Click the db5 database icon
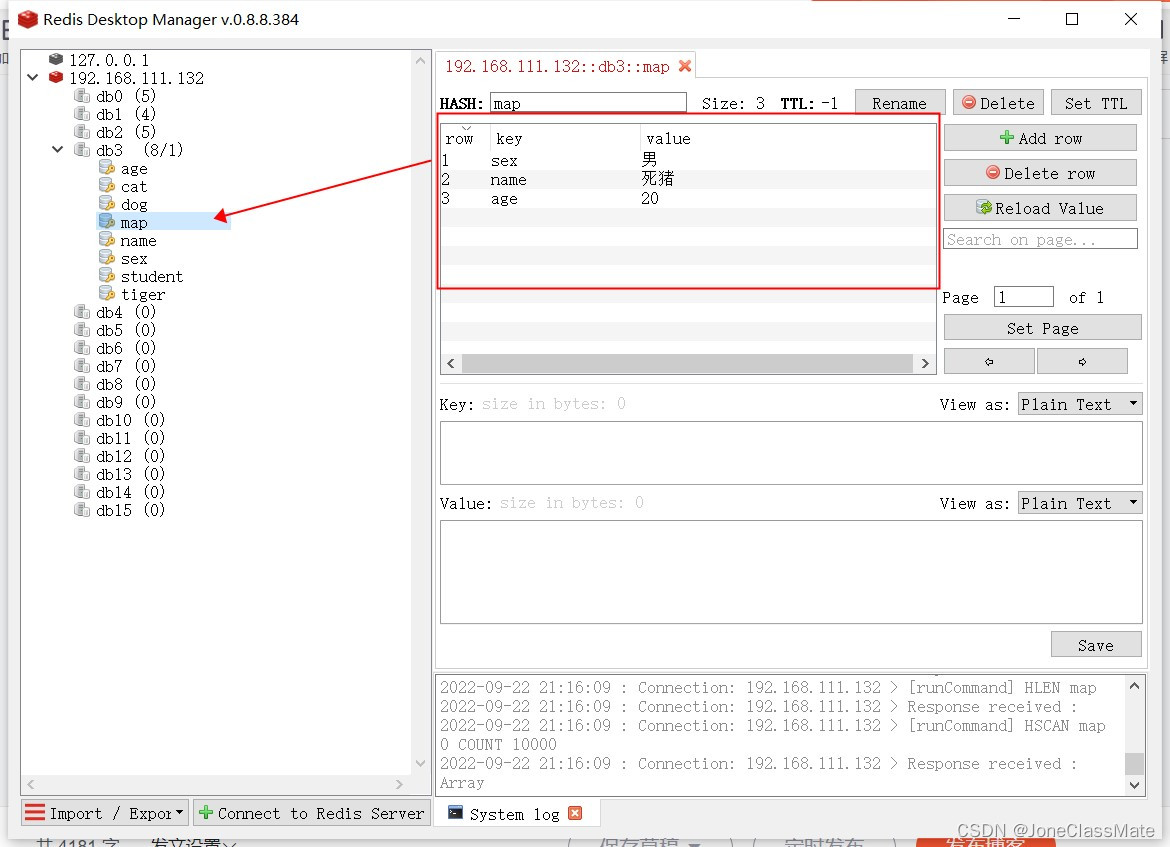This screenshot has width=1170, height=847. [82, 329]
